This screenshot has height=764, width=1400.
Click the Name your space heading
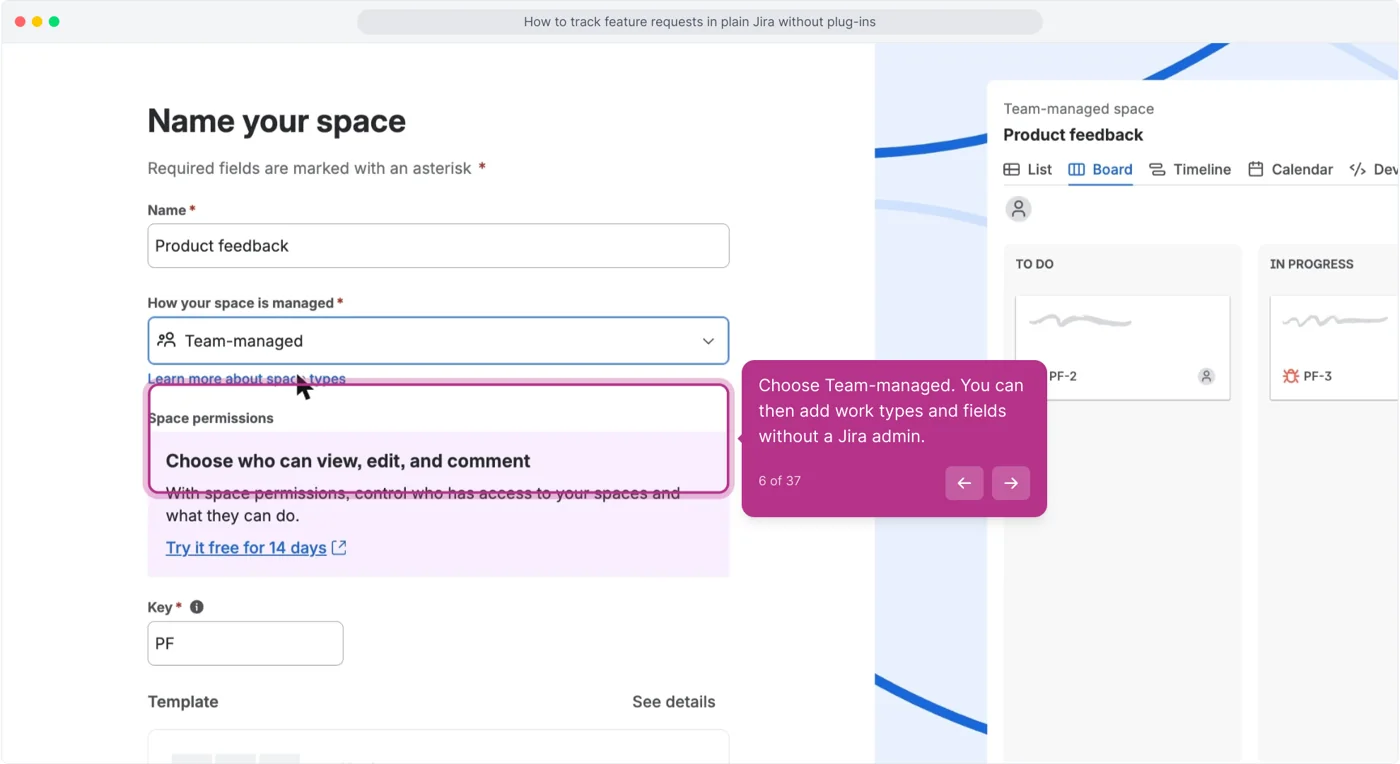click(277, 121)
